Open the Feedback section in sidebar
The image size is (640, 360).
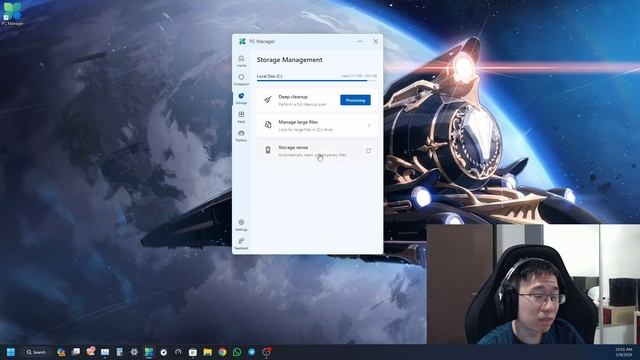[241, 244]
